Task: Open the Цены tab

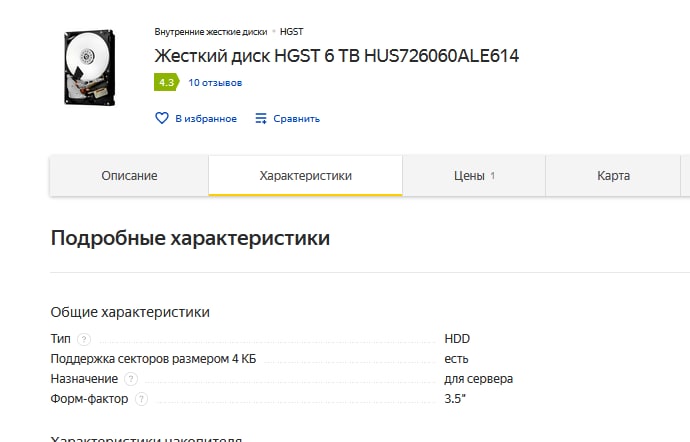Action: coord(469,176)
